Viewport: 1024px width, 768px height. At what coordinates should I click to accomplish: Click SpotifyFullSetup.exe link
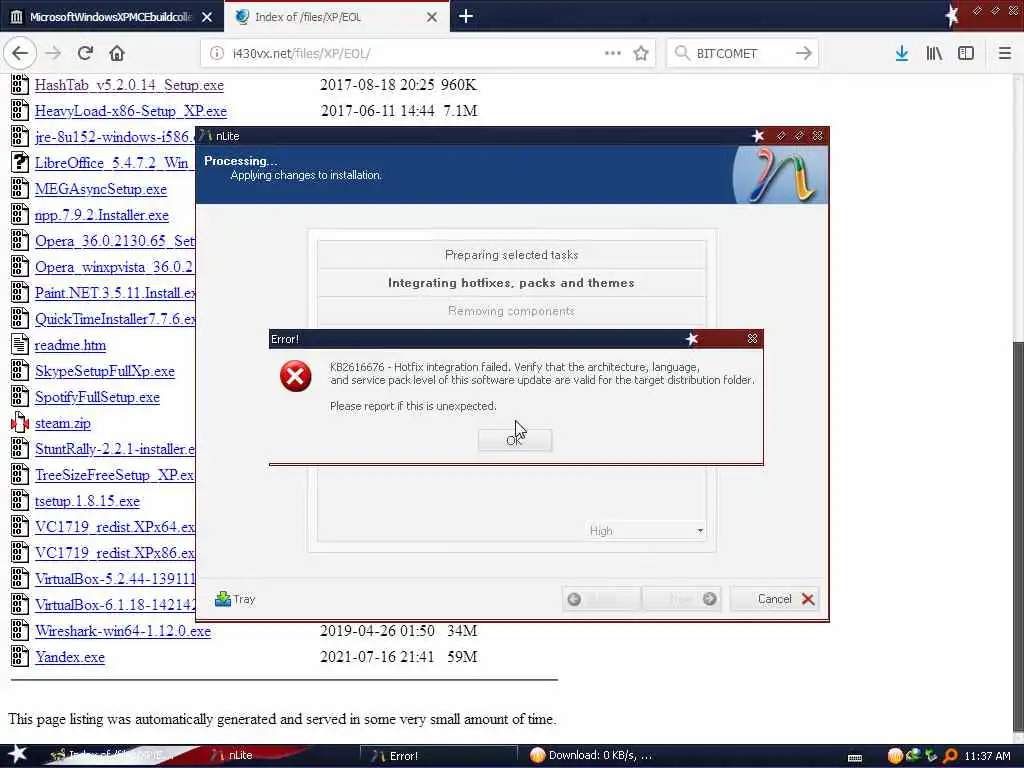[97, 397]
